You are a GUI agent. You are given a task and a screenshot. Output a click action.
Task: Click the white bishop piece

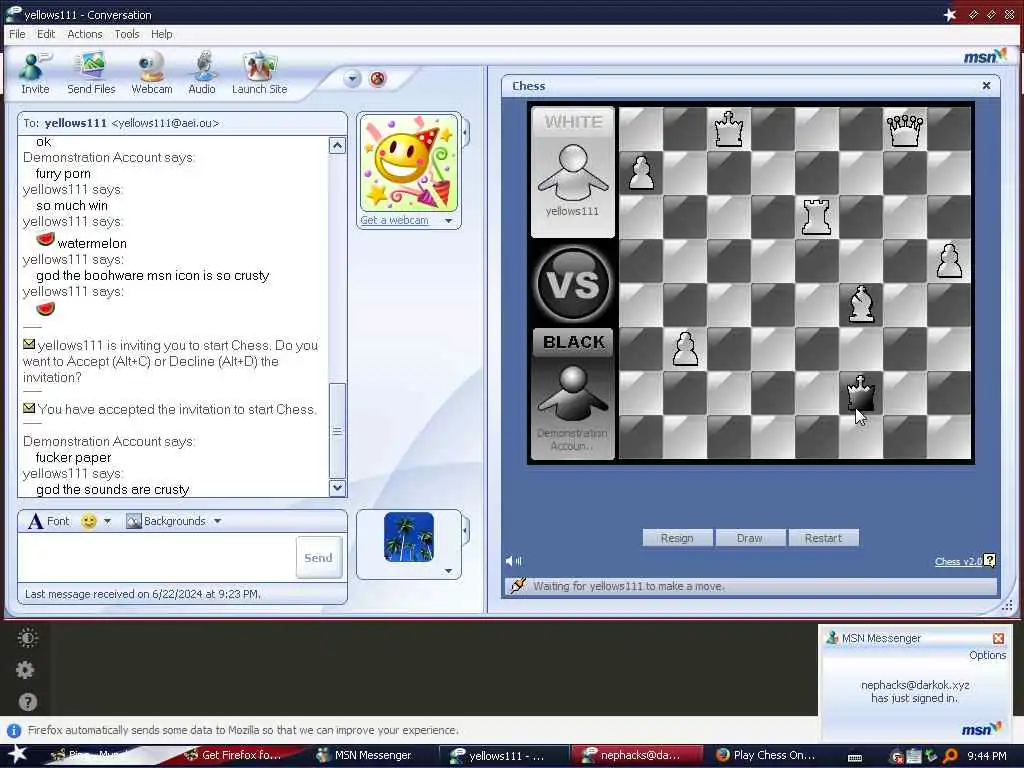click(861, 304)
